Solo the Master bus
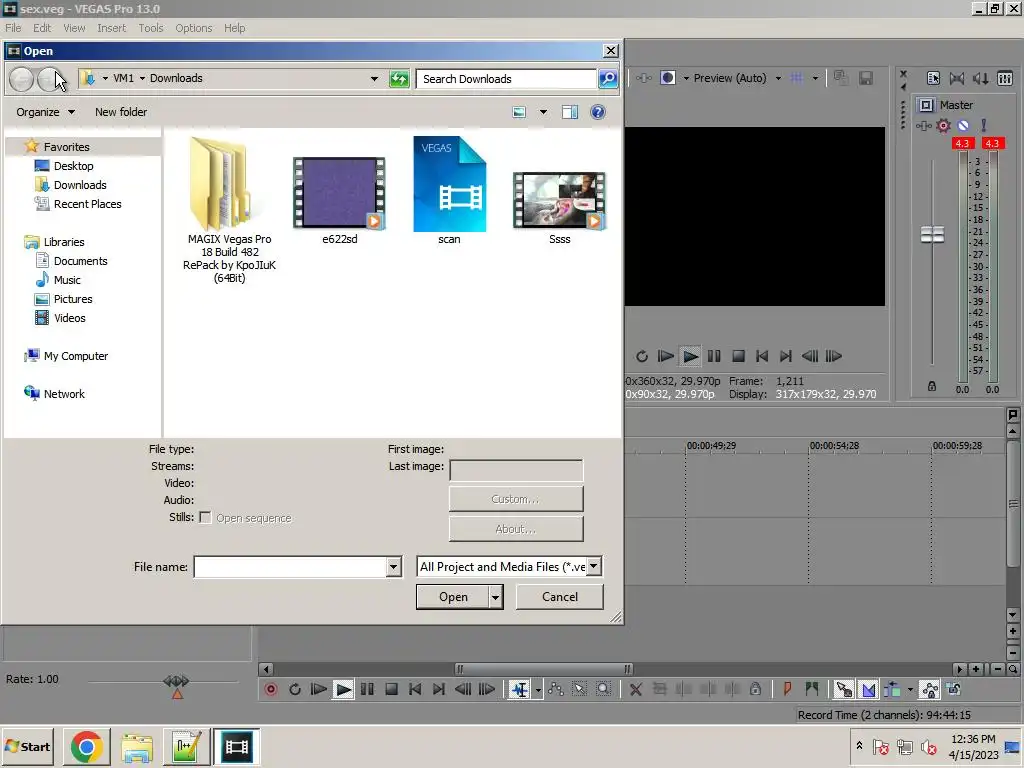The height and width of the screenshot is (768, 1024). coord(984,125)
